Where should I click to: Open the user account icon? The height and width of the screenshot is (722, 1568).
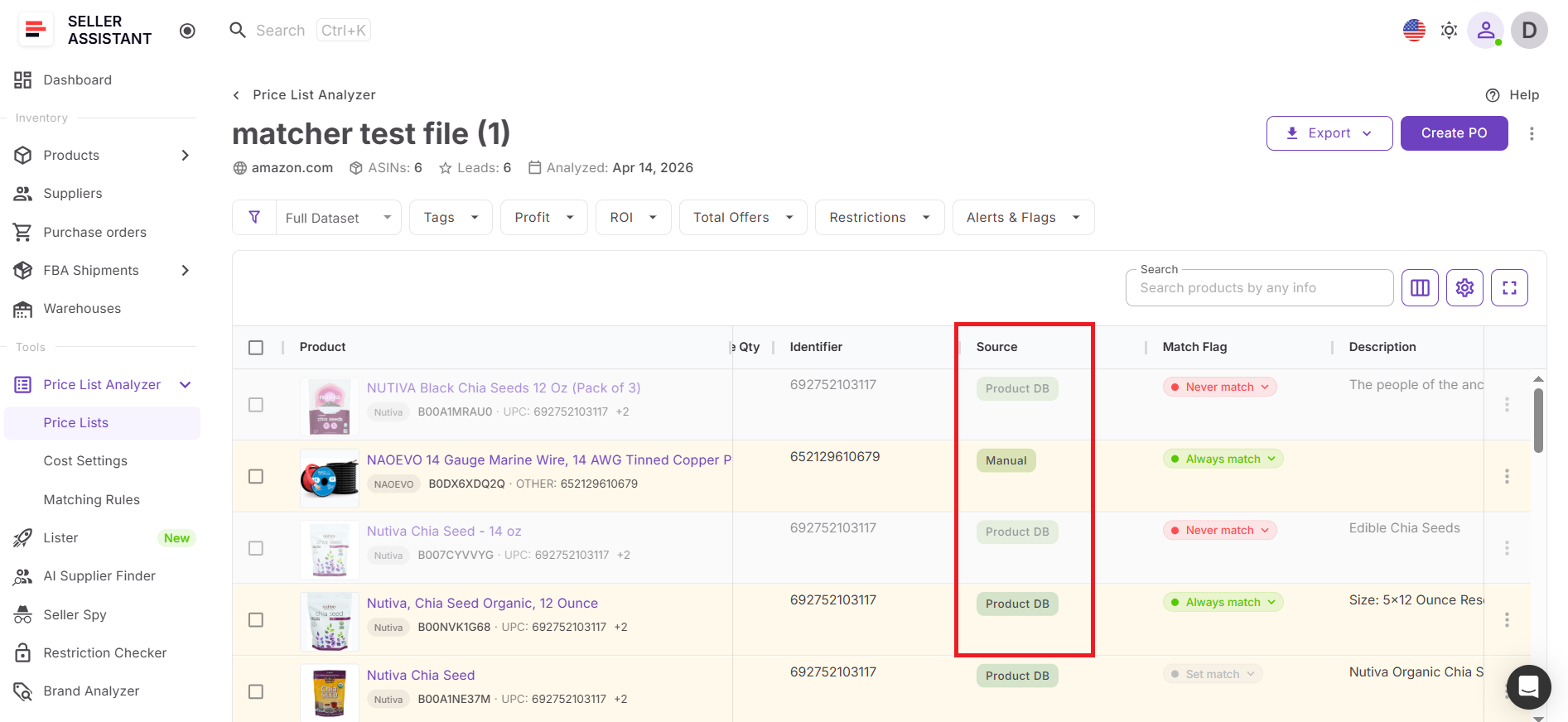[x=1486, y=31]
